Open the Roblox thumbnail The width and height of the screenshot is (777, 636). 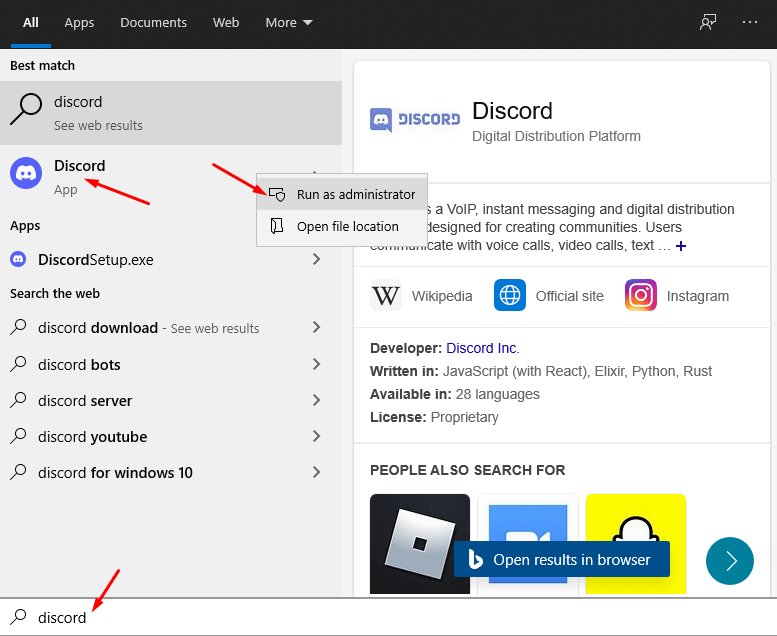pyautogui.click(x=420, y=543)
